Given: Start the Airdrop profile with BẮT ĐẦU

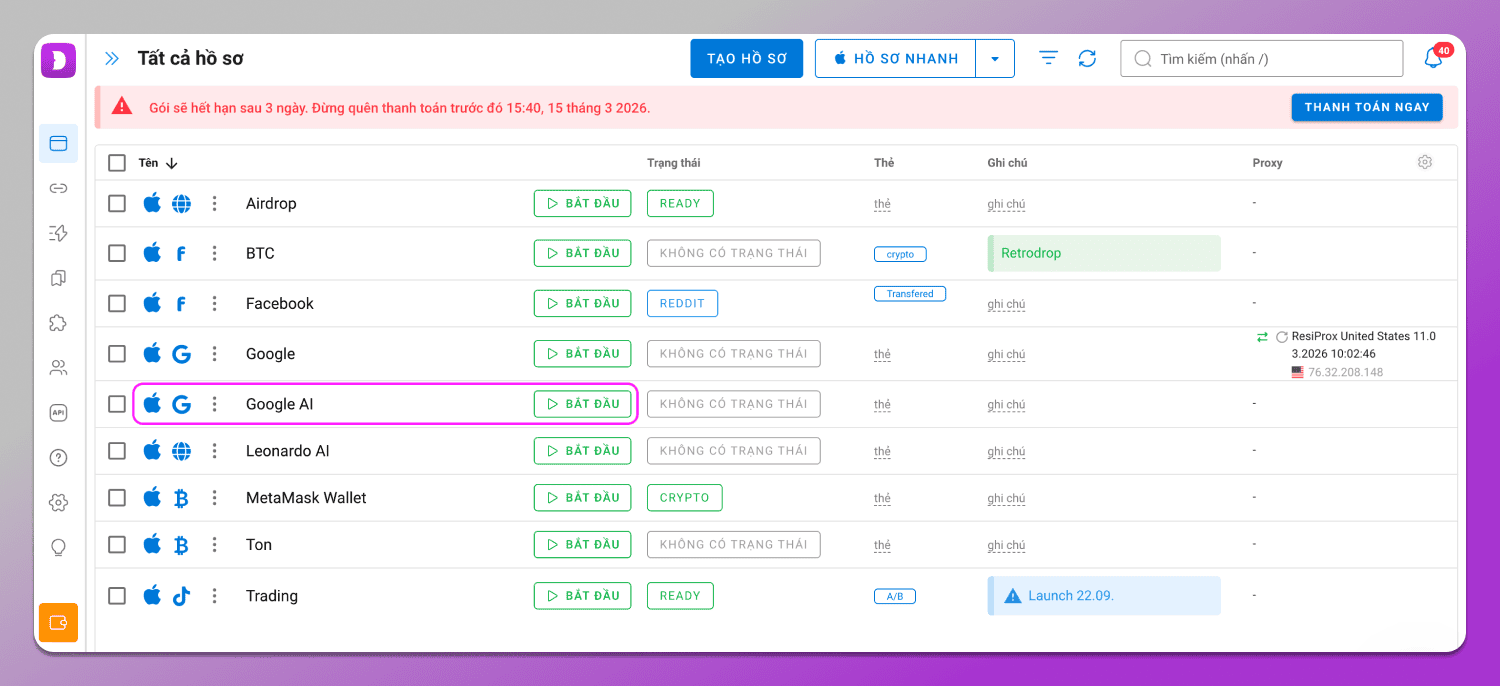Looking at the screenshot, I should click(x=583, y=204).
